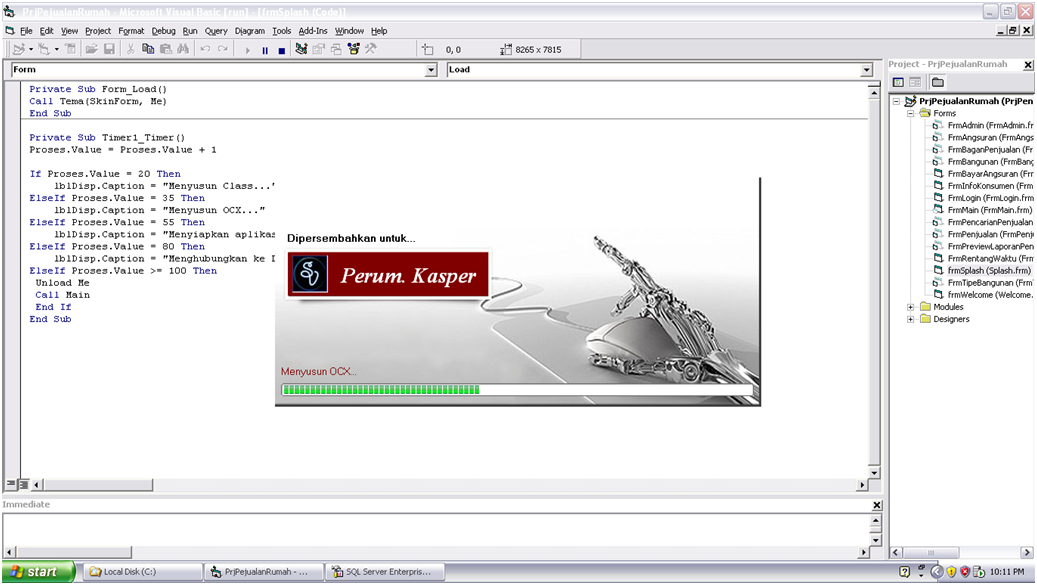Pause execution using the Break icon
Image resolution: width=1037 pixels, height=585 pixels.
click(x=265, y=48)
